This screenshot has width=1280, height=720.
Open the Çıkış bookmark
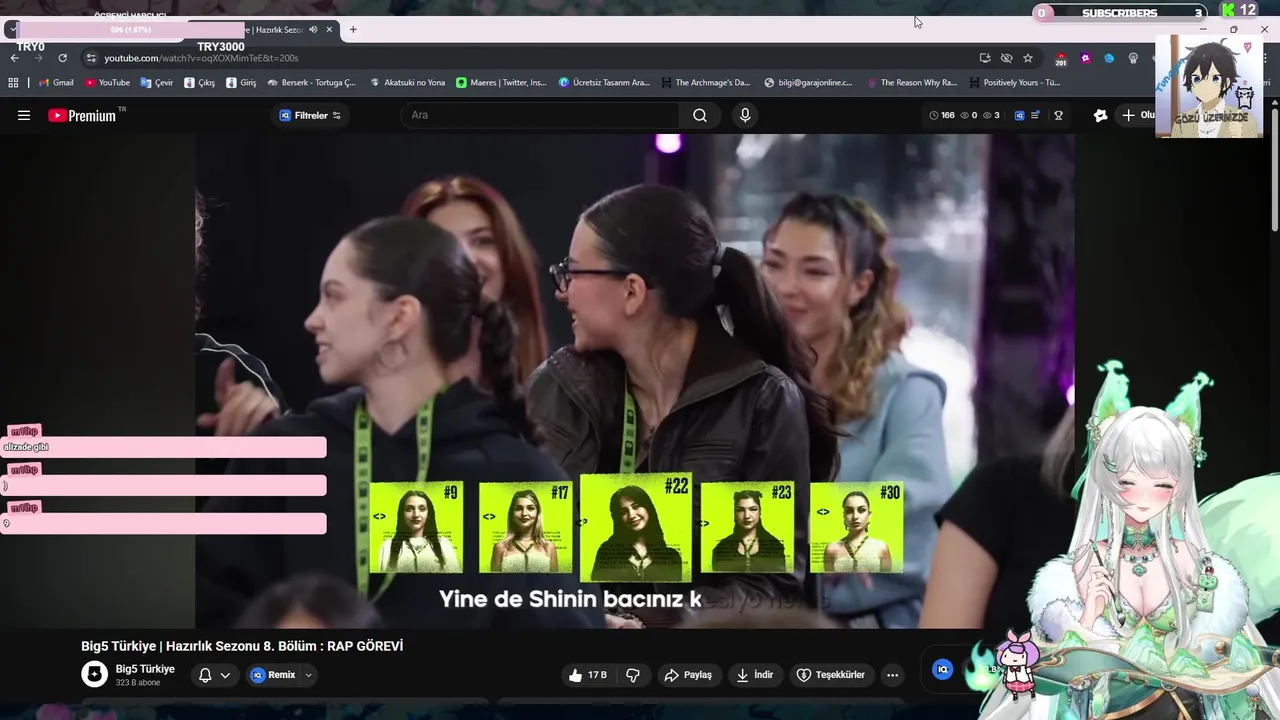click(200, 83)
